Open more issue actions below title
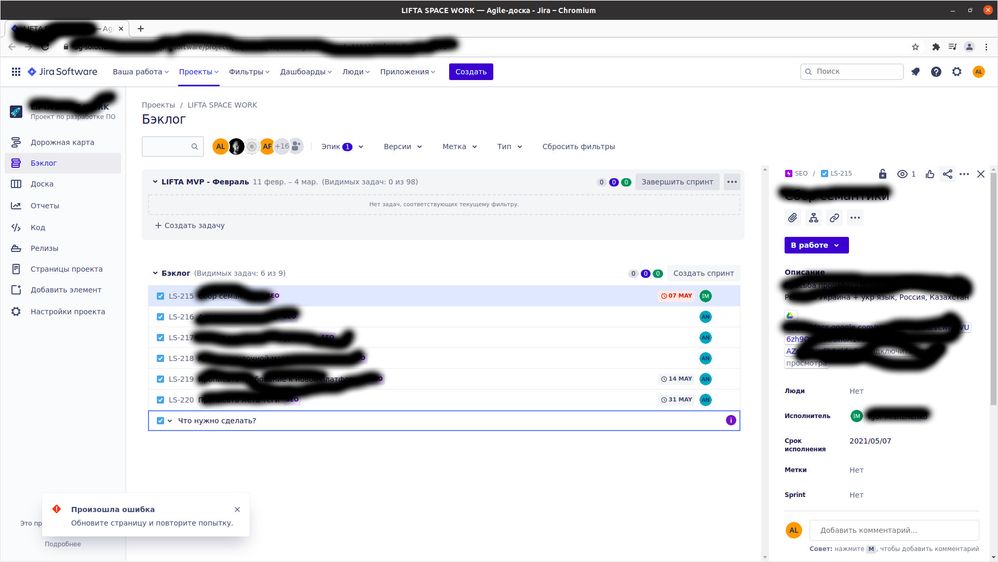Screen dimensions: 998x562 [855, 218]
